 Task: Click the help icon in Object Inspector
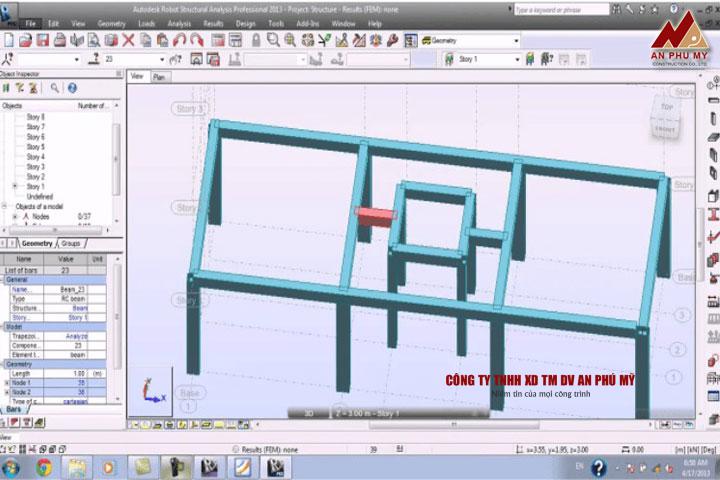click(72, 88)
